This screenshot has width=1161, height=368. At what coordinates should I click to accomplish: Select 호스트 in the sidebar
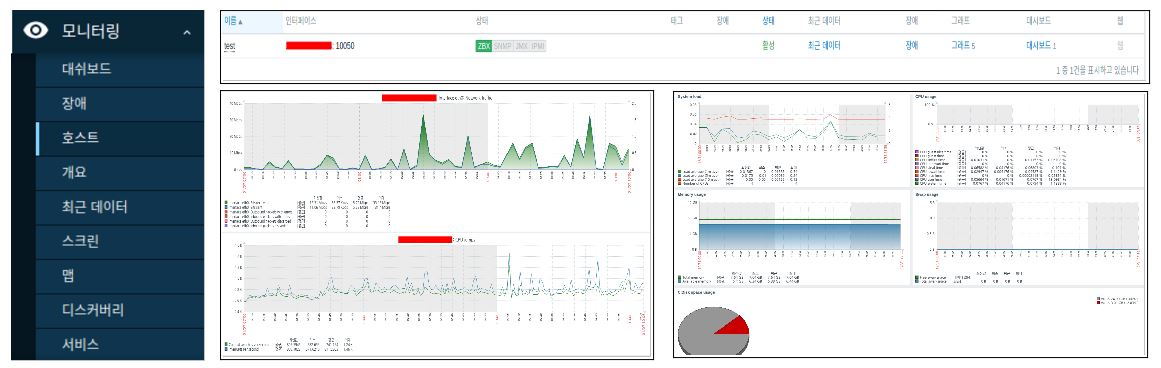click(80, 138)
